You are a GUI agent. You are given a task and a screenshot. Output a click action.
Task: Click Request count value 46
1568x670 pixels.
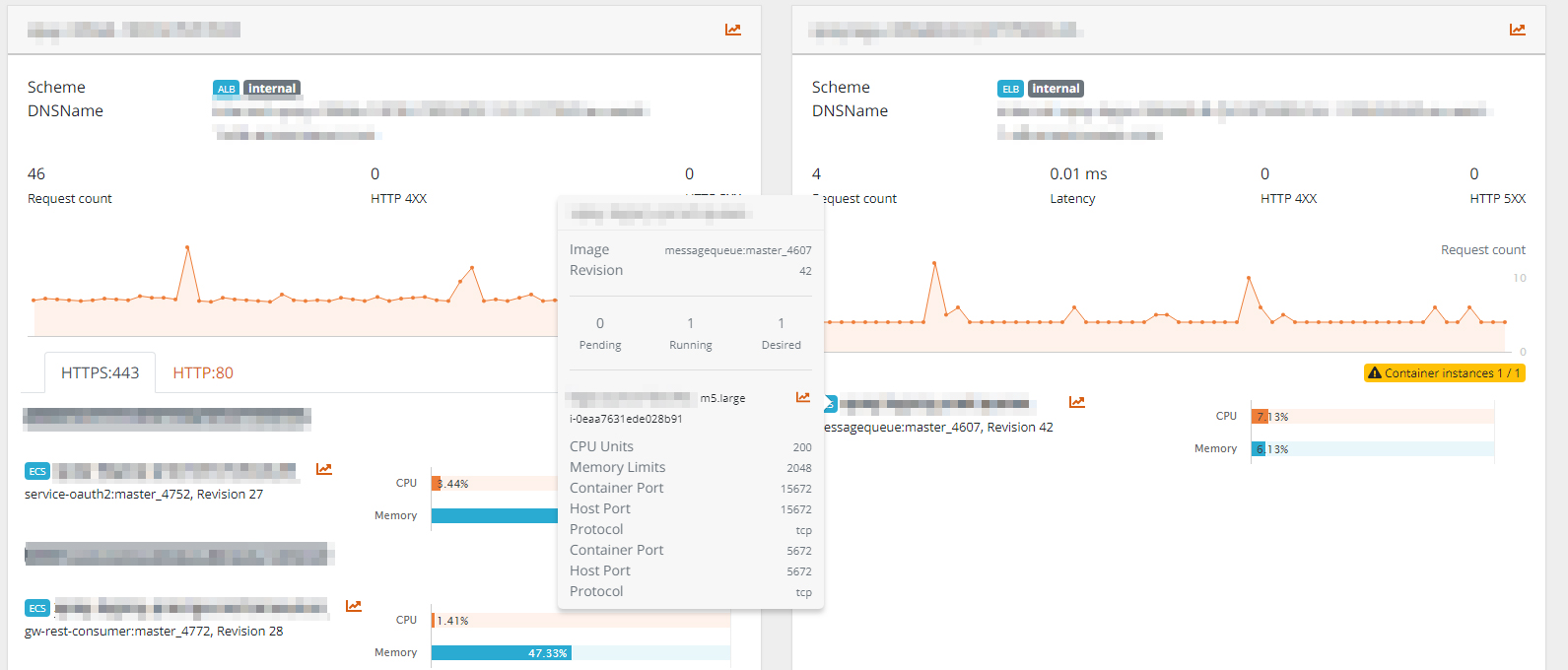36,174
